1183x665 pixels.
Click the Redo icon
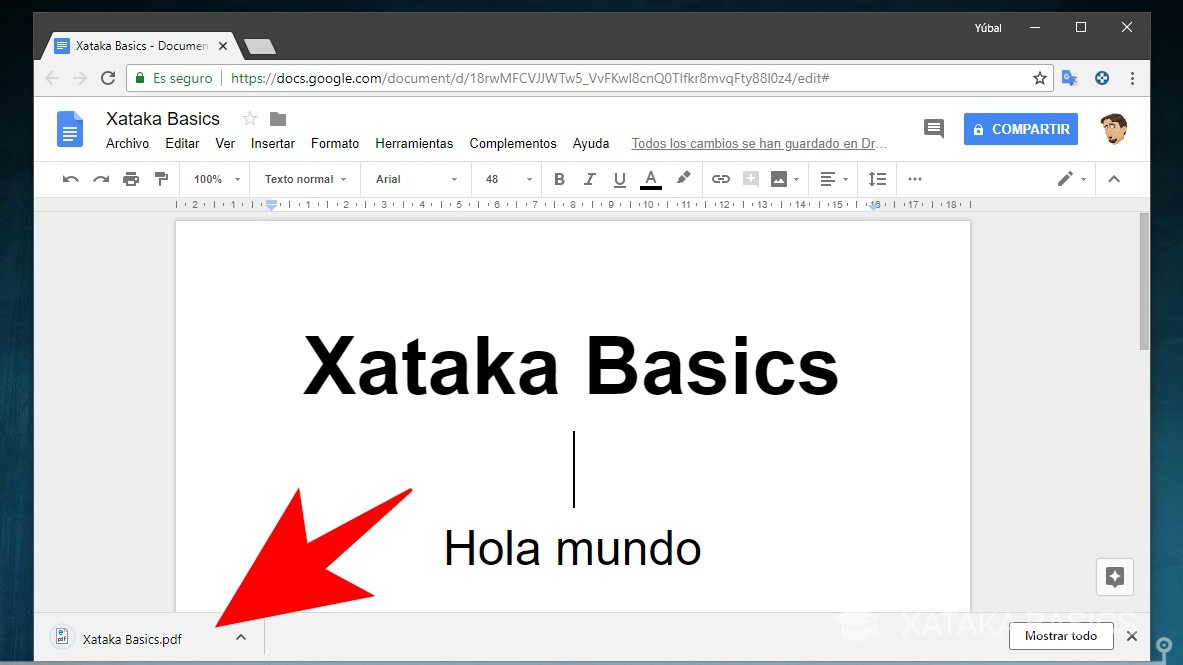[x=100, y=179]
